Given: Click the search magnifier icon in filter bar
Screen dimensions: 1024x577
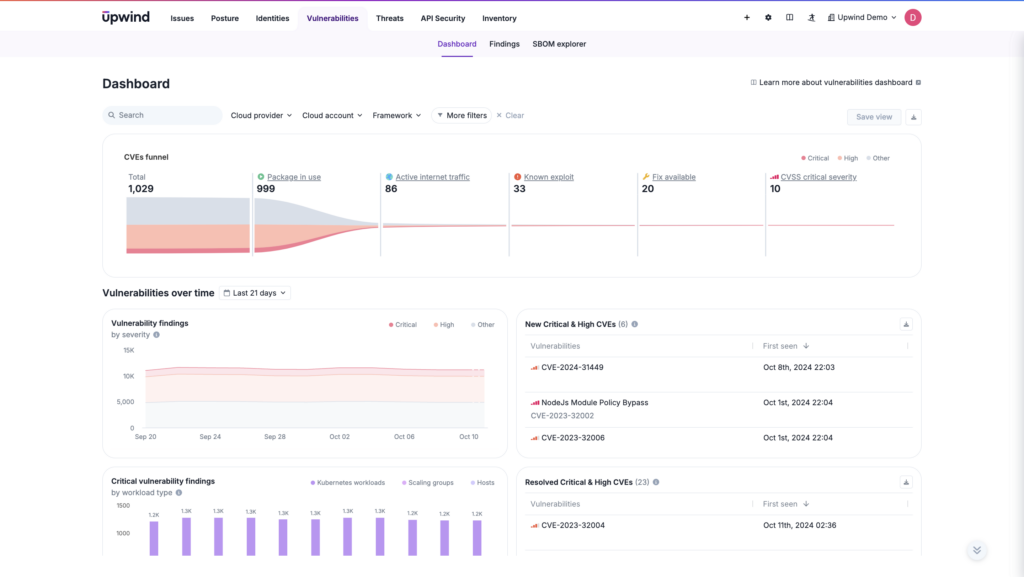Looking at the screenshot, I should point(111,115).
